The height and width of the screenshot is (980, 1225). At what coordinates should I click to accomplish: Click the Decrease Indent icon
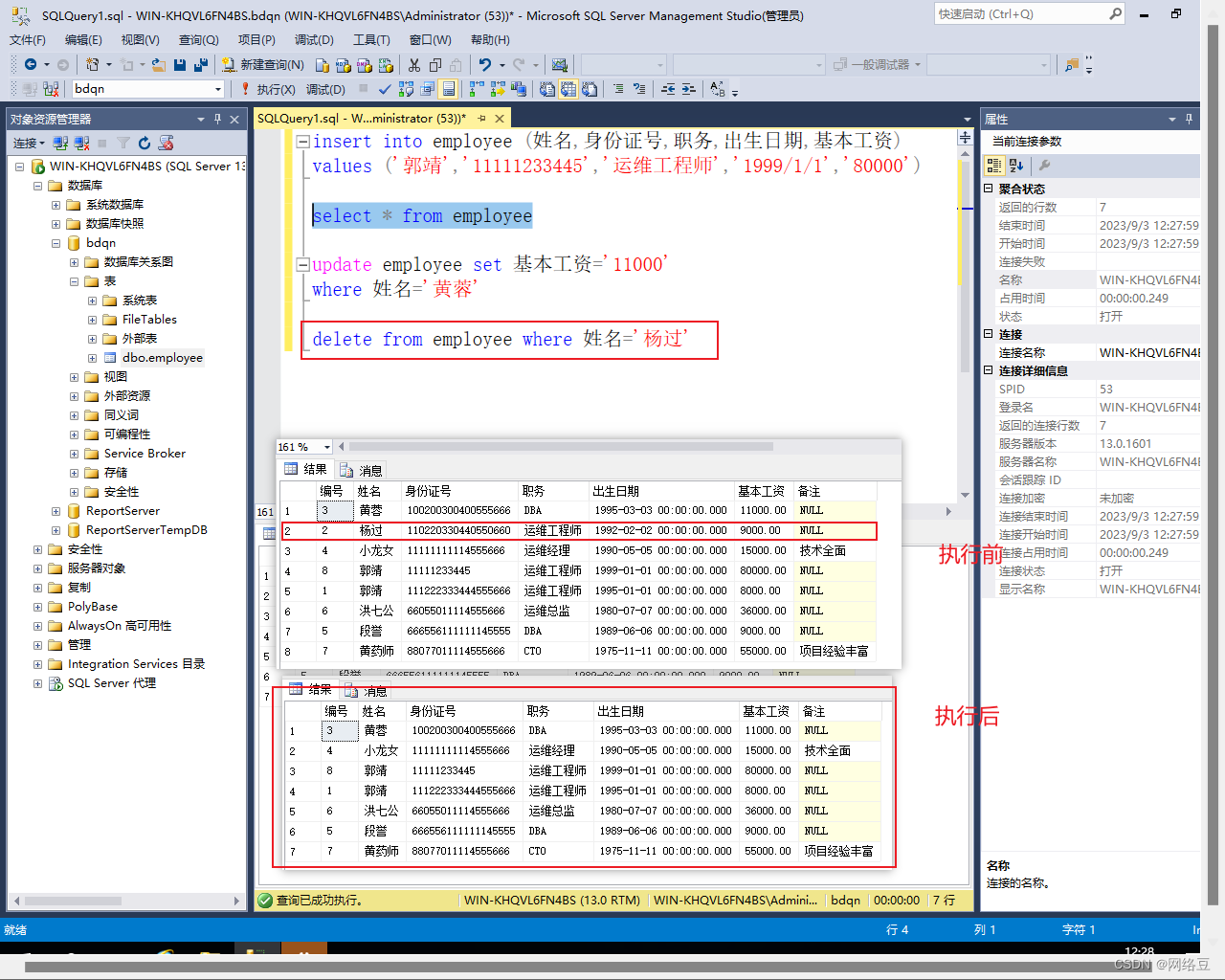(x=668, y=89)
